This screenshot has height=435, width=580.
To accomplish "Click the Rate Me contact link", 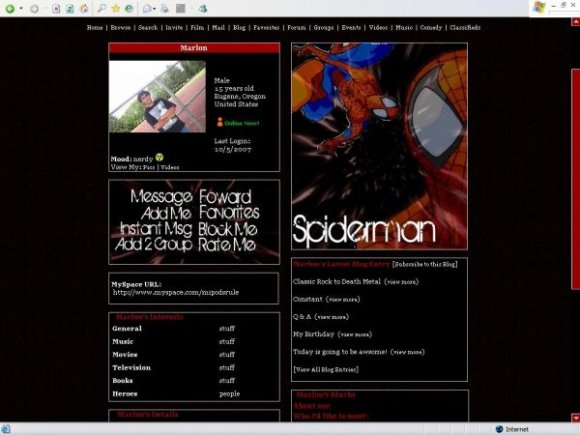I will [227, 245].
